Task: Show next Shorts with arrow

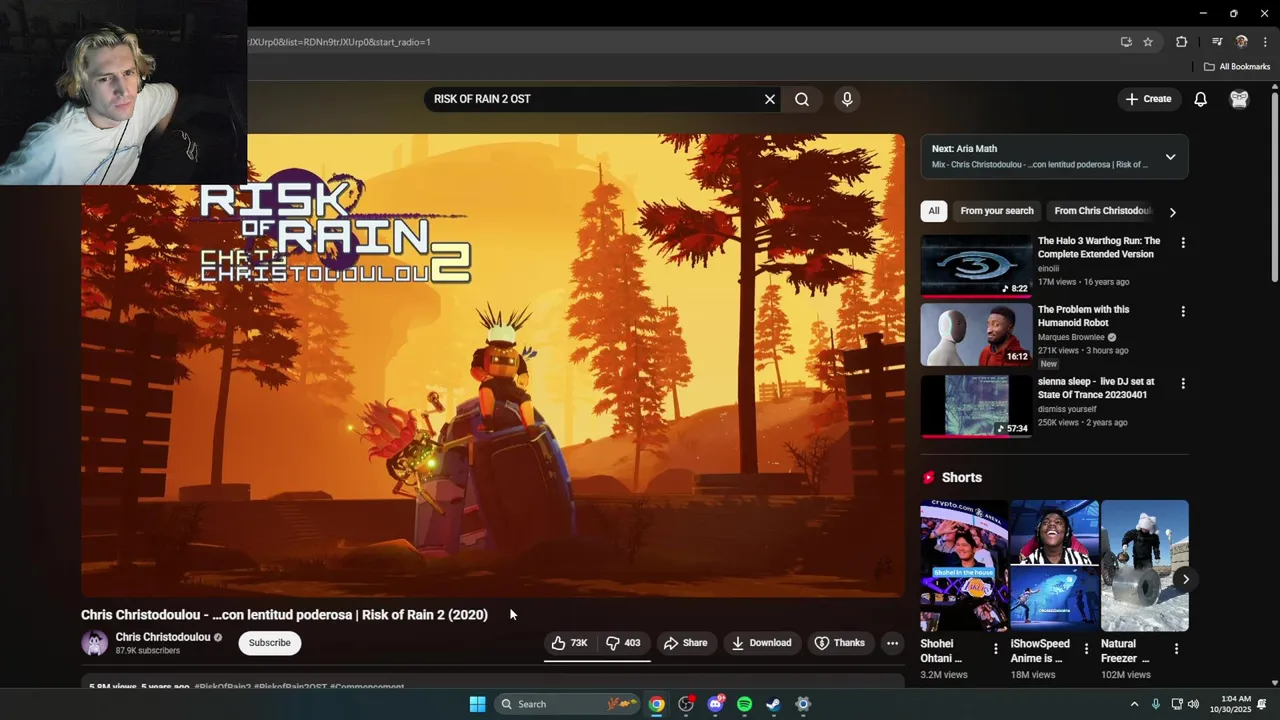Action: [x=1185, y=579]
